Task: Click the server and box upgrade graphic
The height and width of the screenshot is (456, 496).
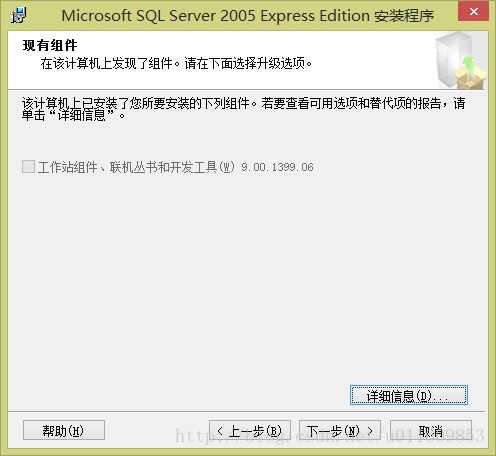Action: [x=460, y=60]
